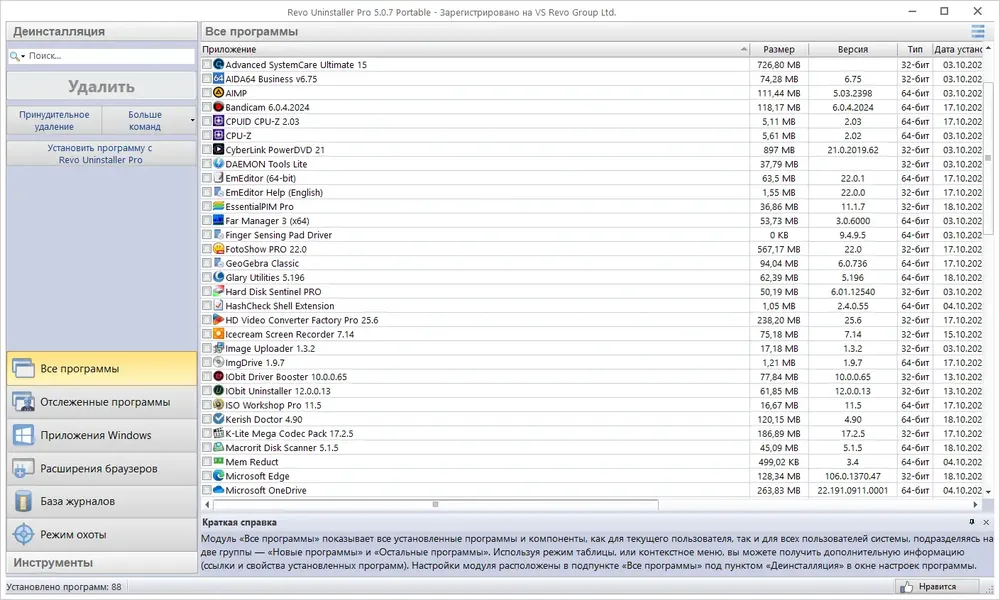Tick the Bandicam 6.0.4.2024 checkbox

(207, 107)
